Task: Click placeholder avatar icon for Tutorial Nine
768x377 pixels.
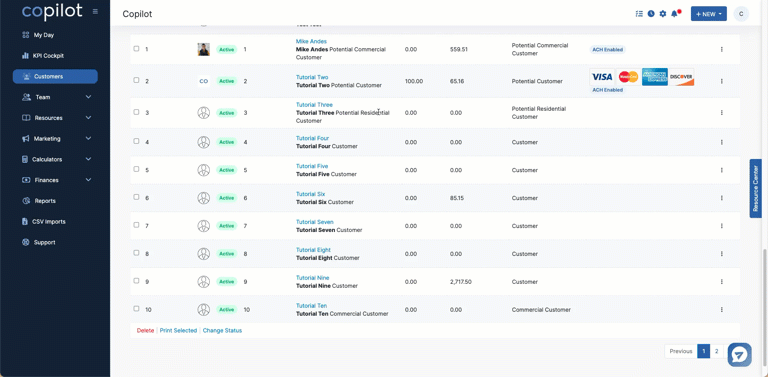Action: point(204,282)
